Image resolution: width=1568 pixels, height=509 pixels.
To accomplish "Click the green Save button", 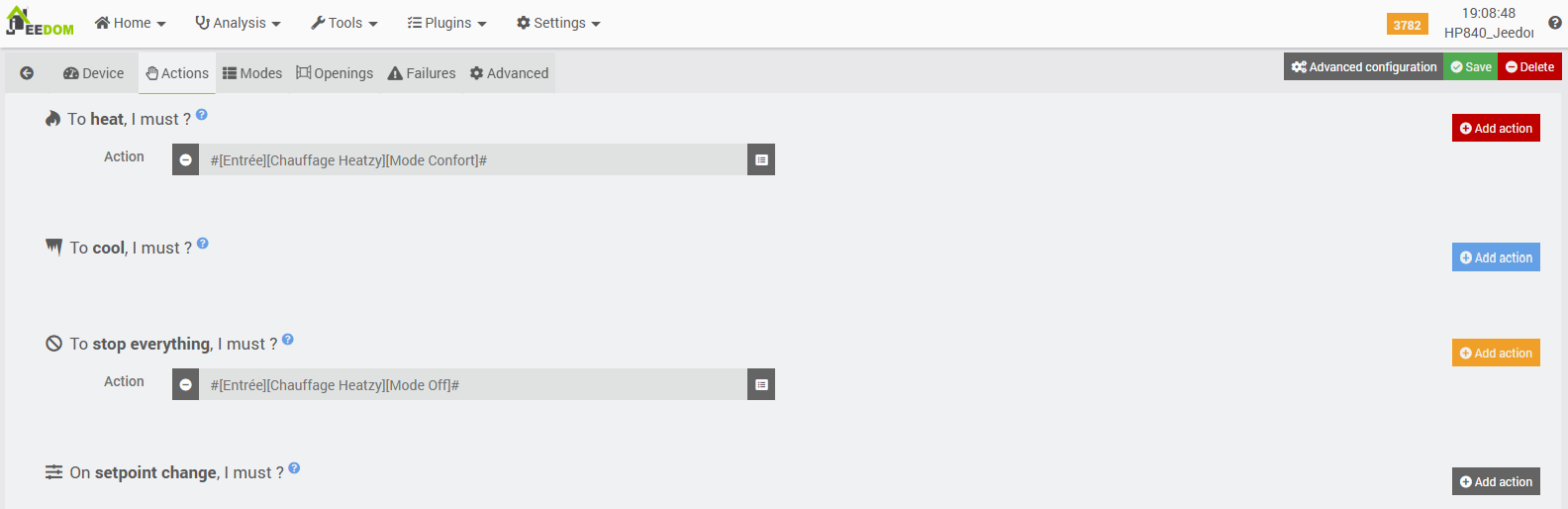I will (x=1471, y=67).
